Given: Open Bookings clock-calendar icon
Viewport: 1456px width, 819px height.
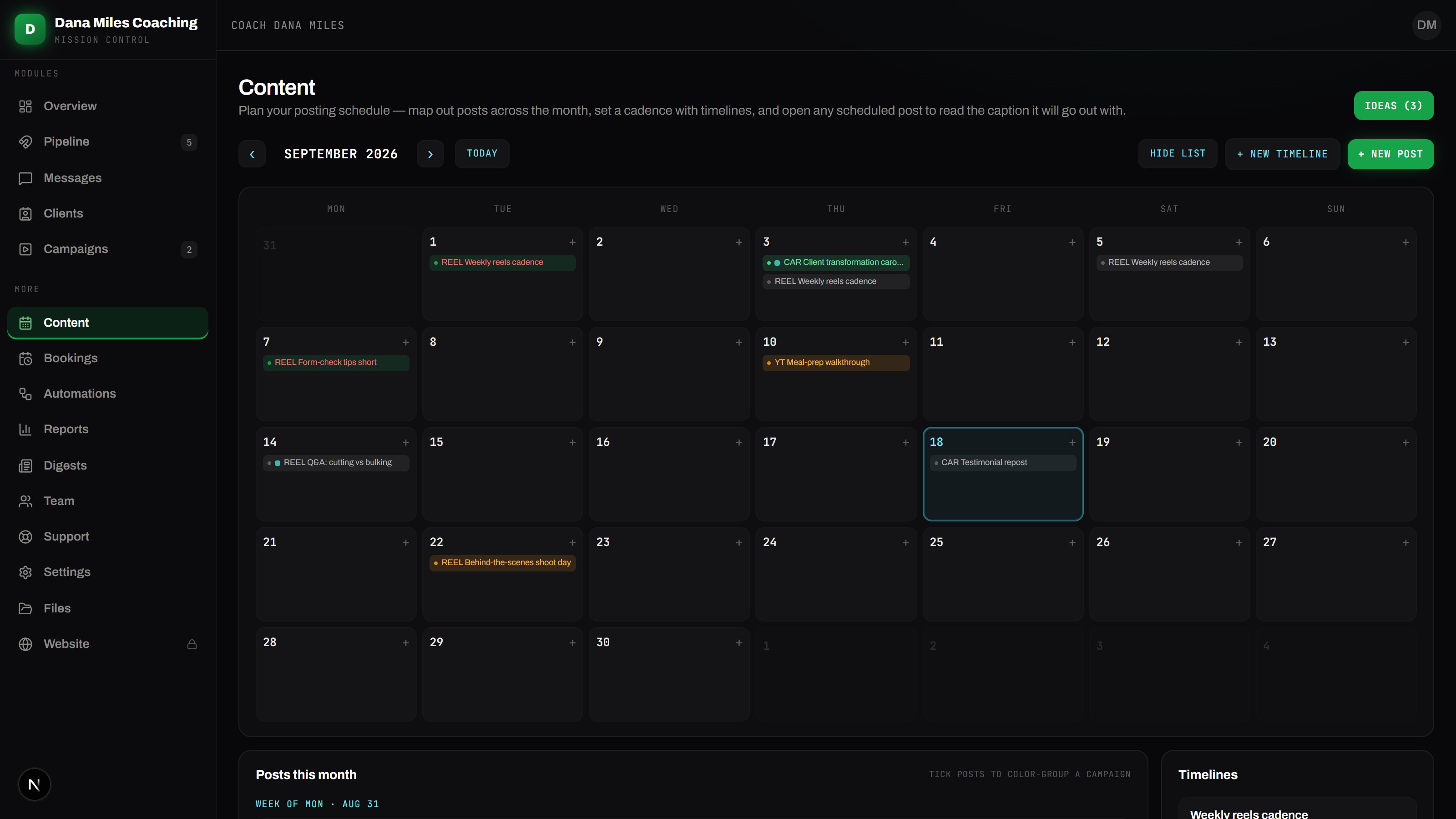Looking at the screenshot, I should 25,359.
